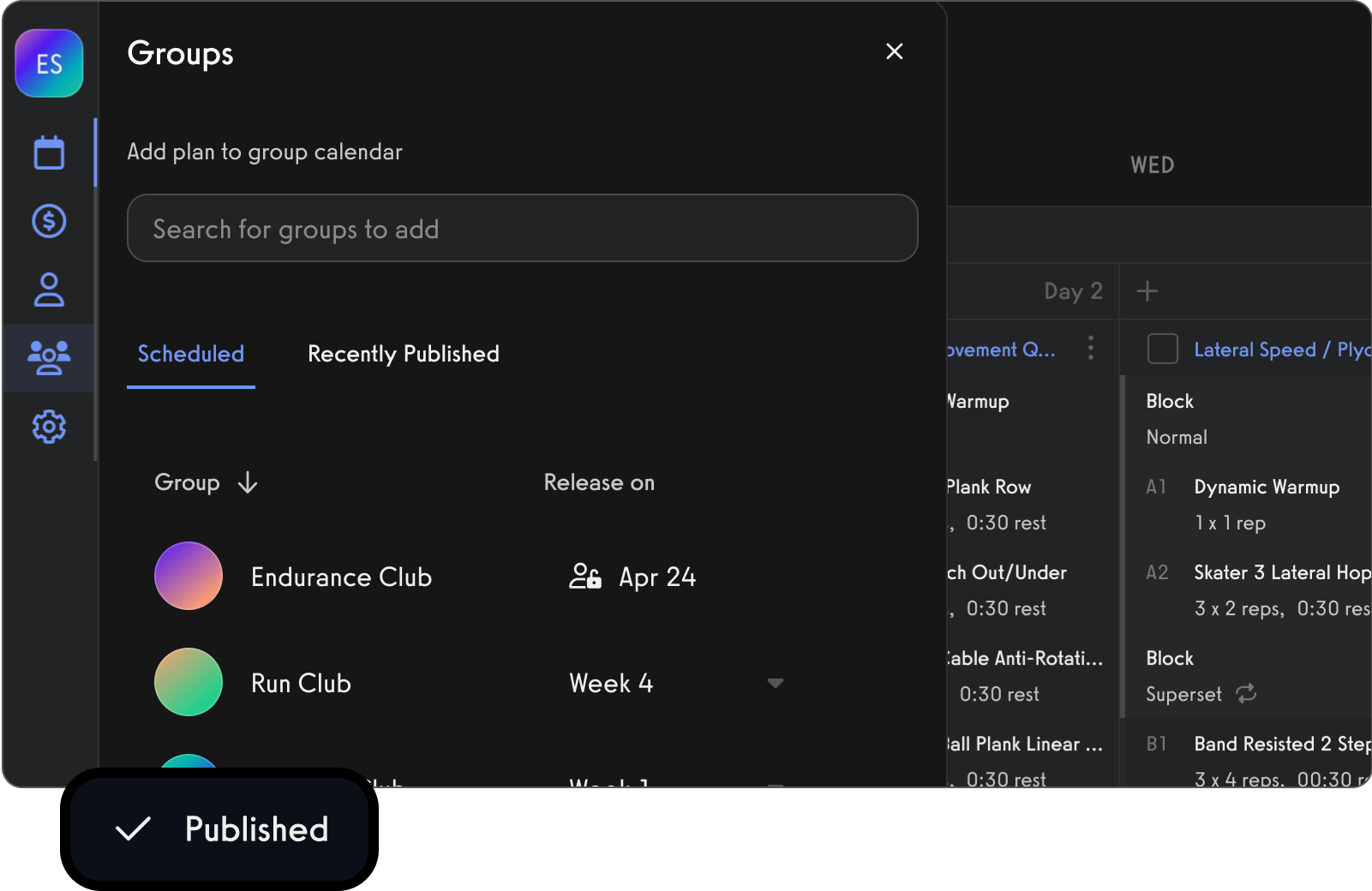1372x891 pixels.
Task: Open Settings from the sidebar gear icon
Action: [49, 427]
